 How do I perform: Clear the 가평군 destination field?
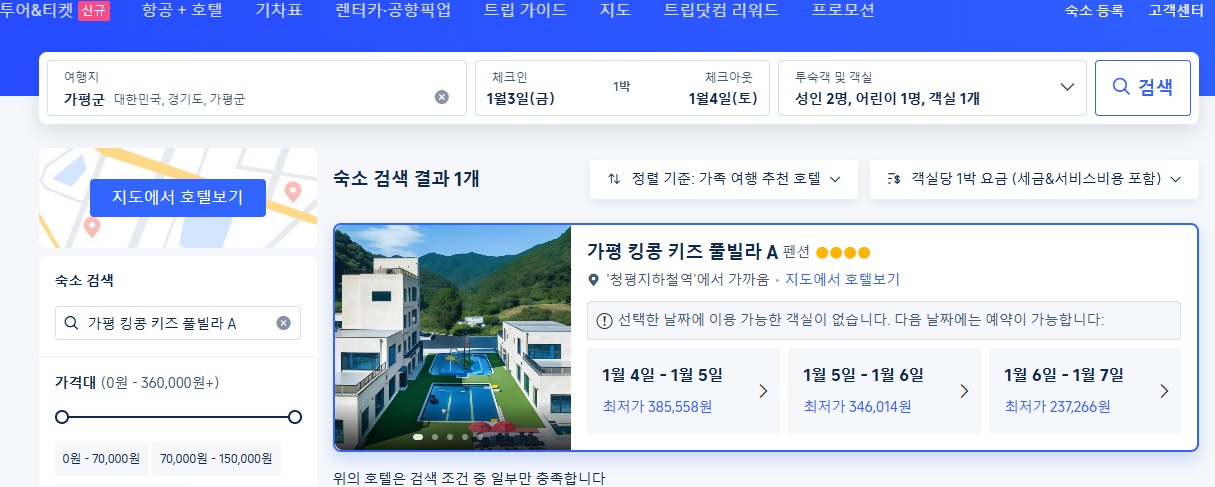[x=442, y=97]
